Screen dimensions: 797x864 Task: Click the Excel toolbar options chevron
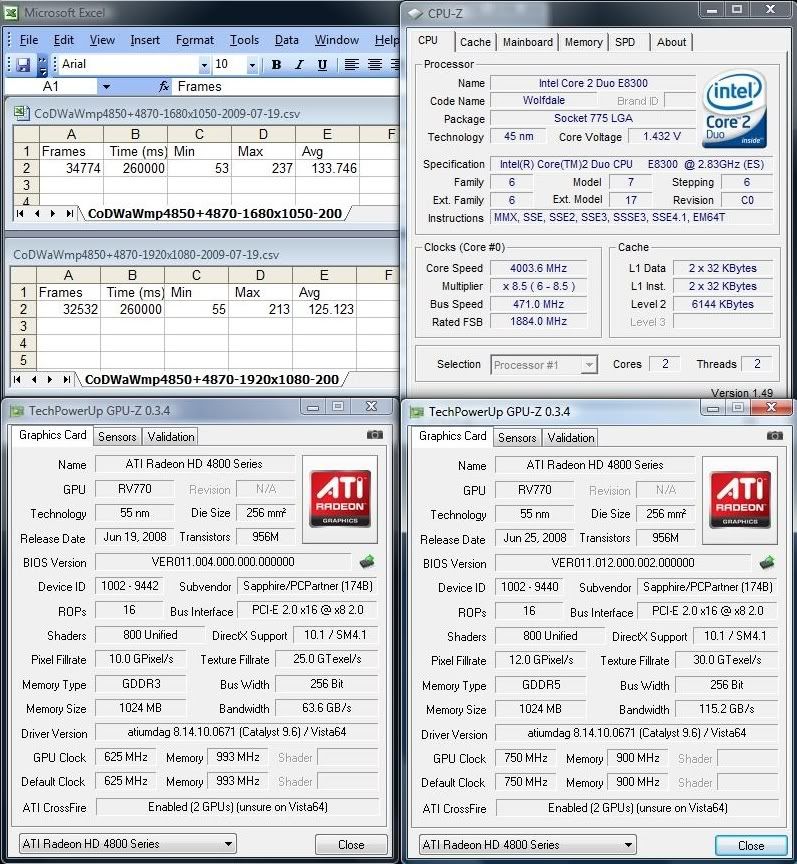pyautogui.click(x=42, y=65)
